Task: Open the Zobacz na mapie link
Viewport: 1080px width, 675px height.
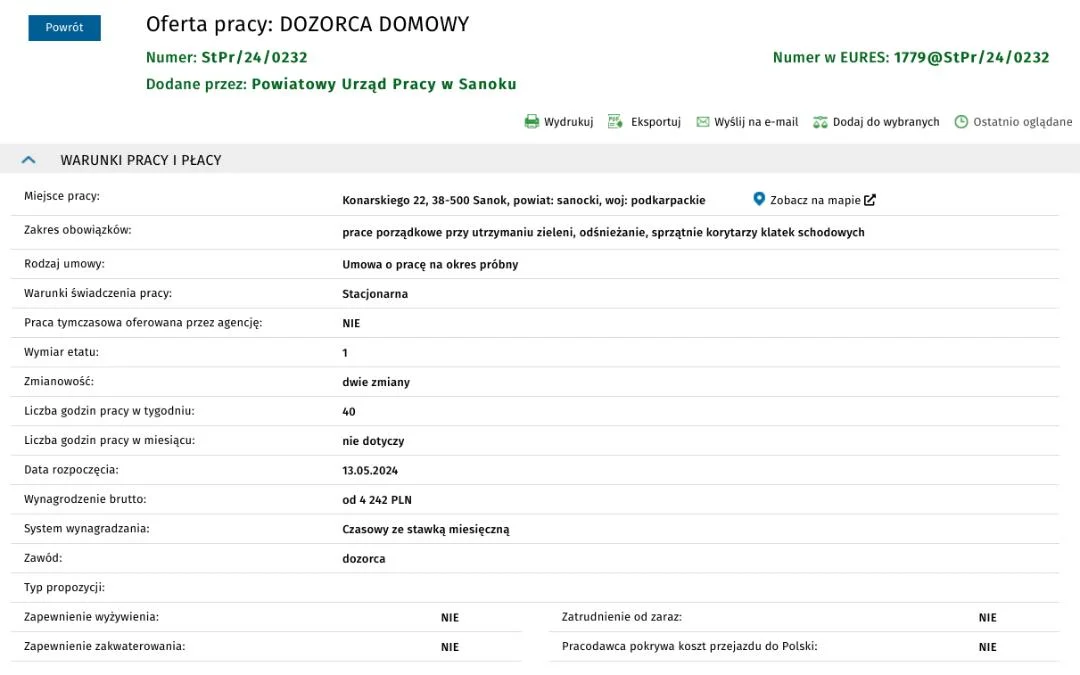Action: pos(815,200)
